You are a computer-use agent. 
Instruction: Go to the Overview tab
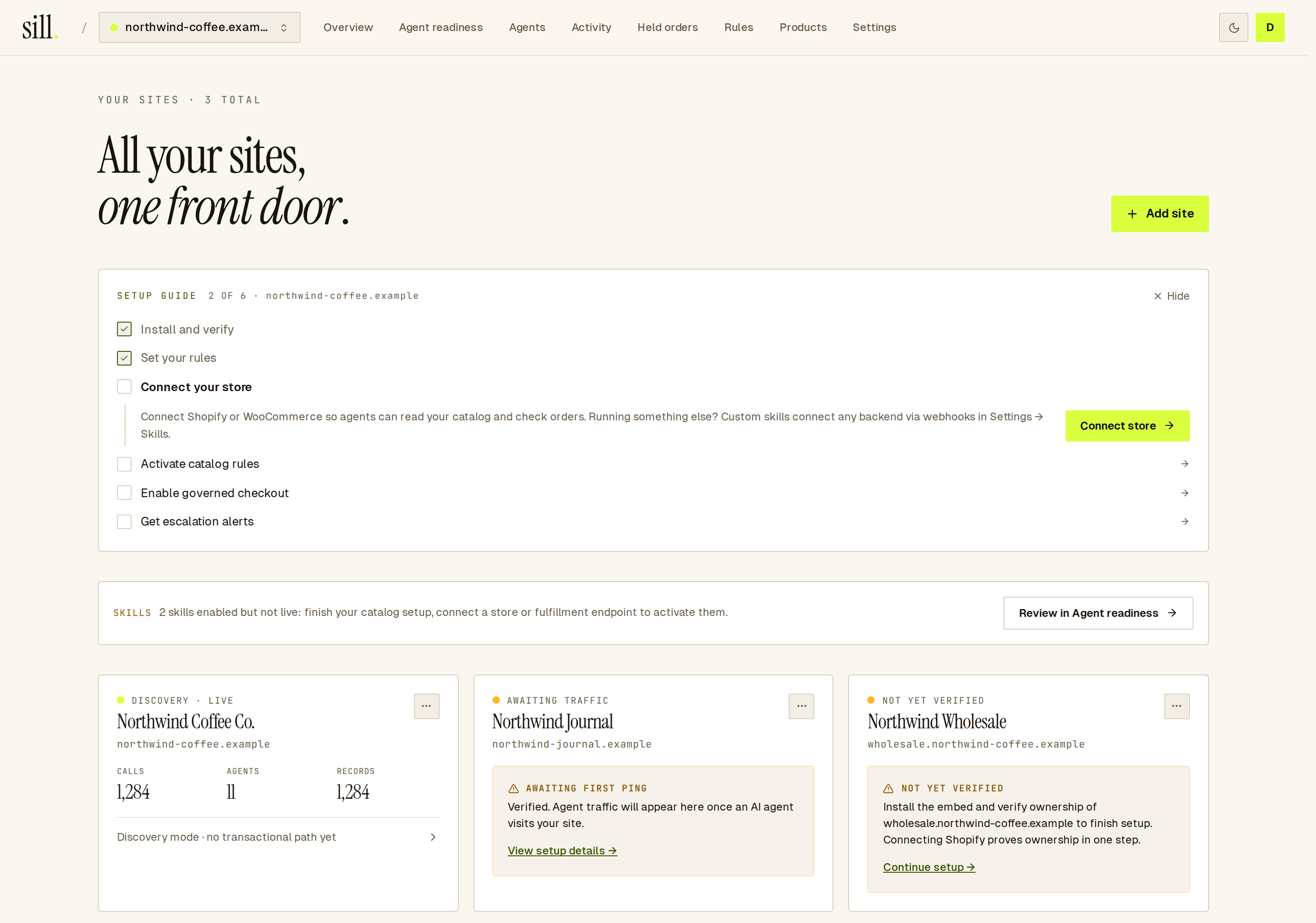point(348,27)
